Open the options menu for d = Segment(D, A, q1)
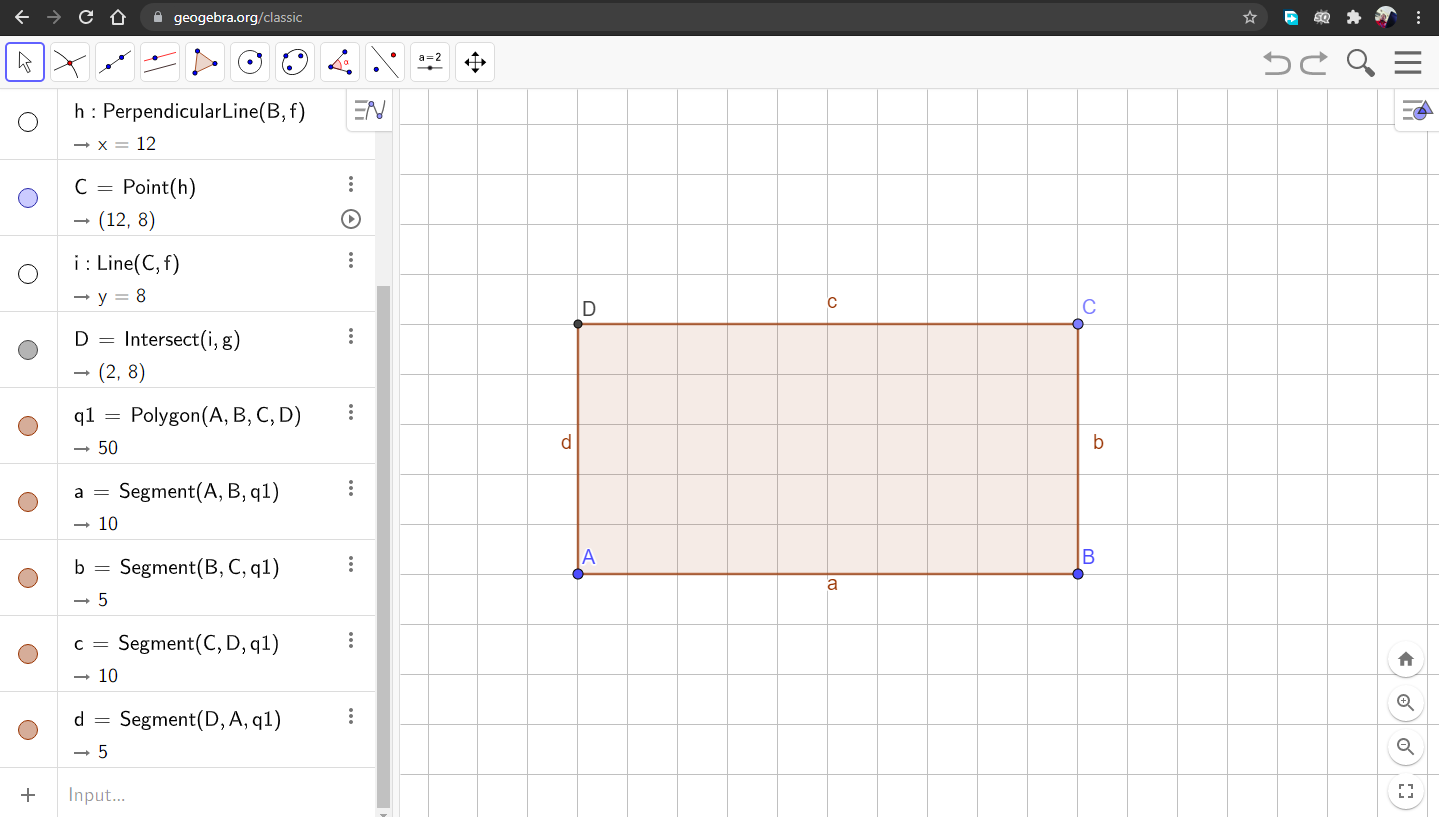Viewport: 1439px width, 817px height. click(351, 716)
